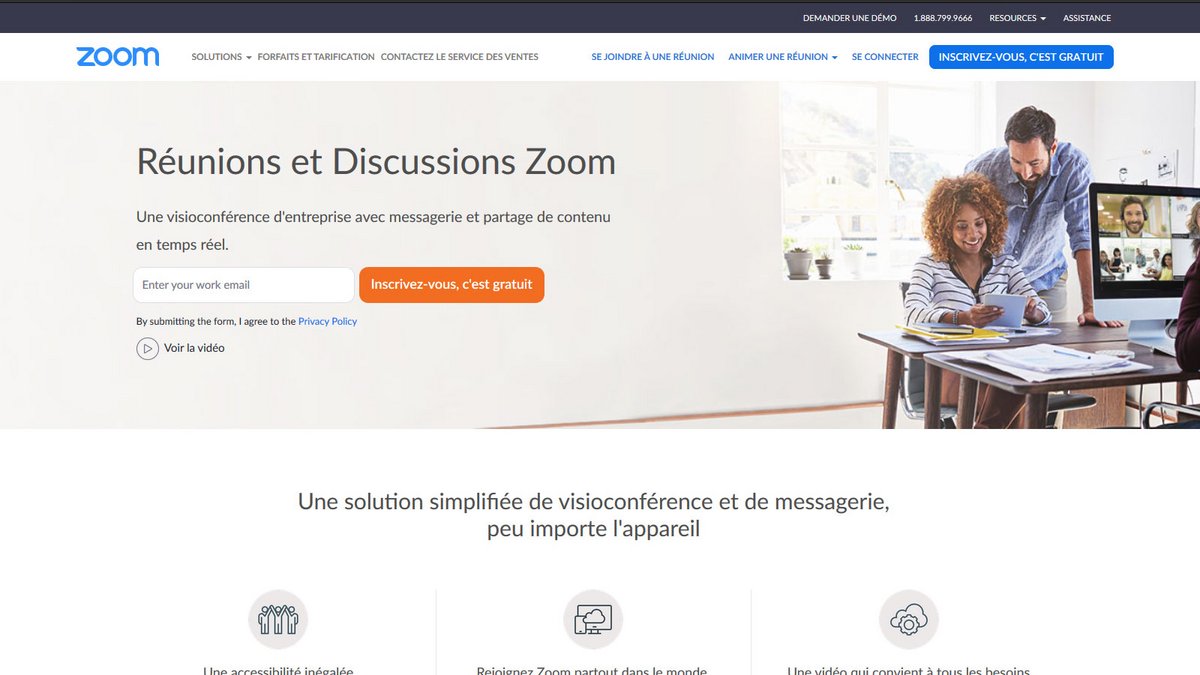
Task: Click the cloud gear circle icon
Action: click(909, 620)
